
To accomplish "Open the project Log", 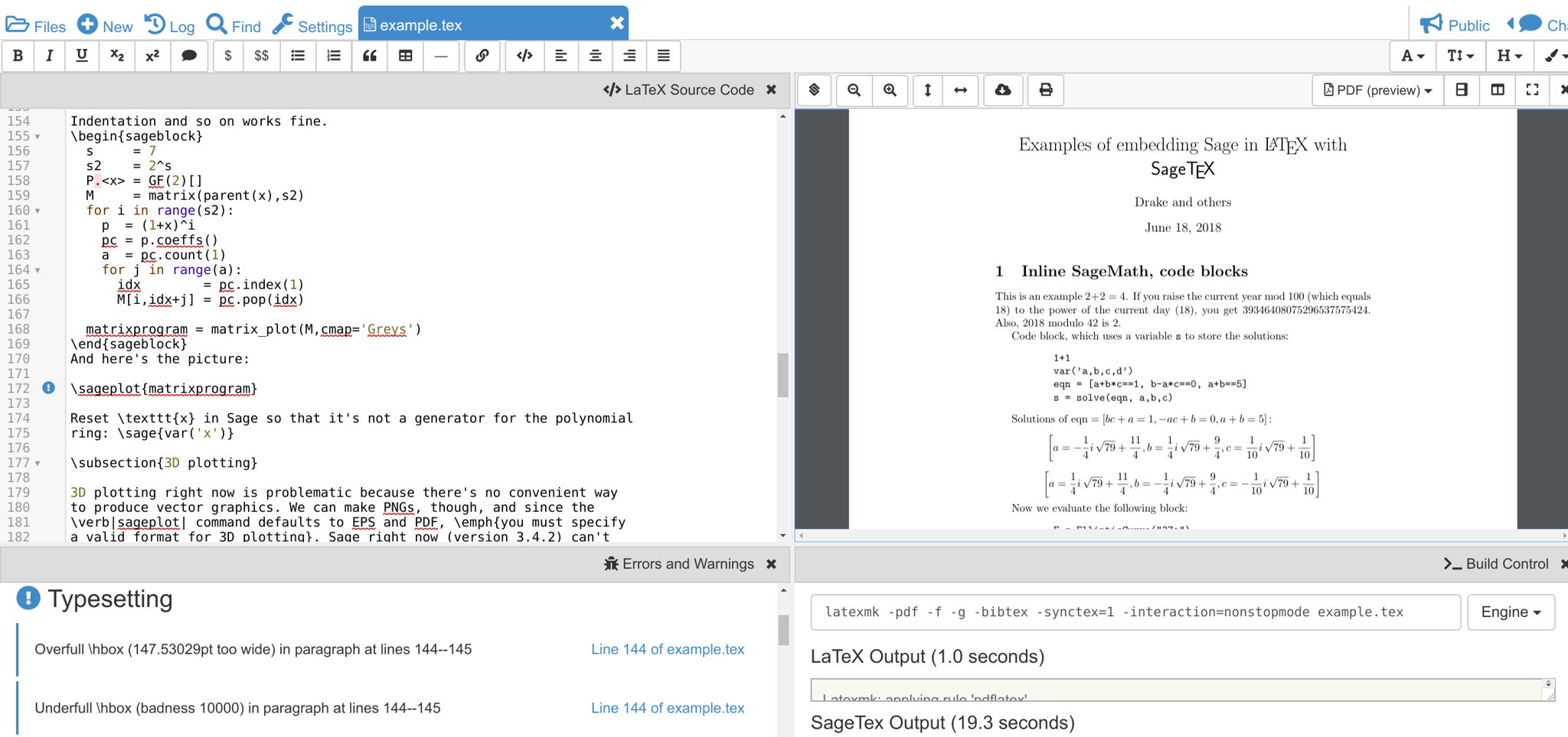I will (x=169, y=25).
